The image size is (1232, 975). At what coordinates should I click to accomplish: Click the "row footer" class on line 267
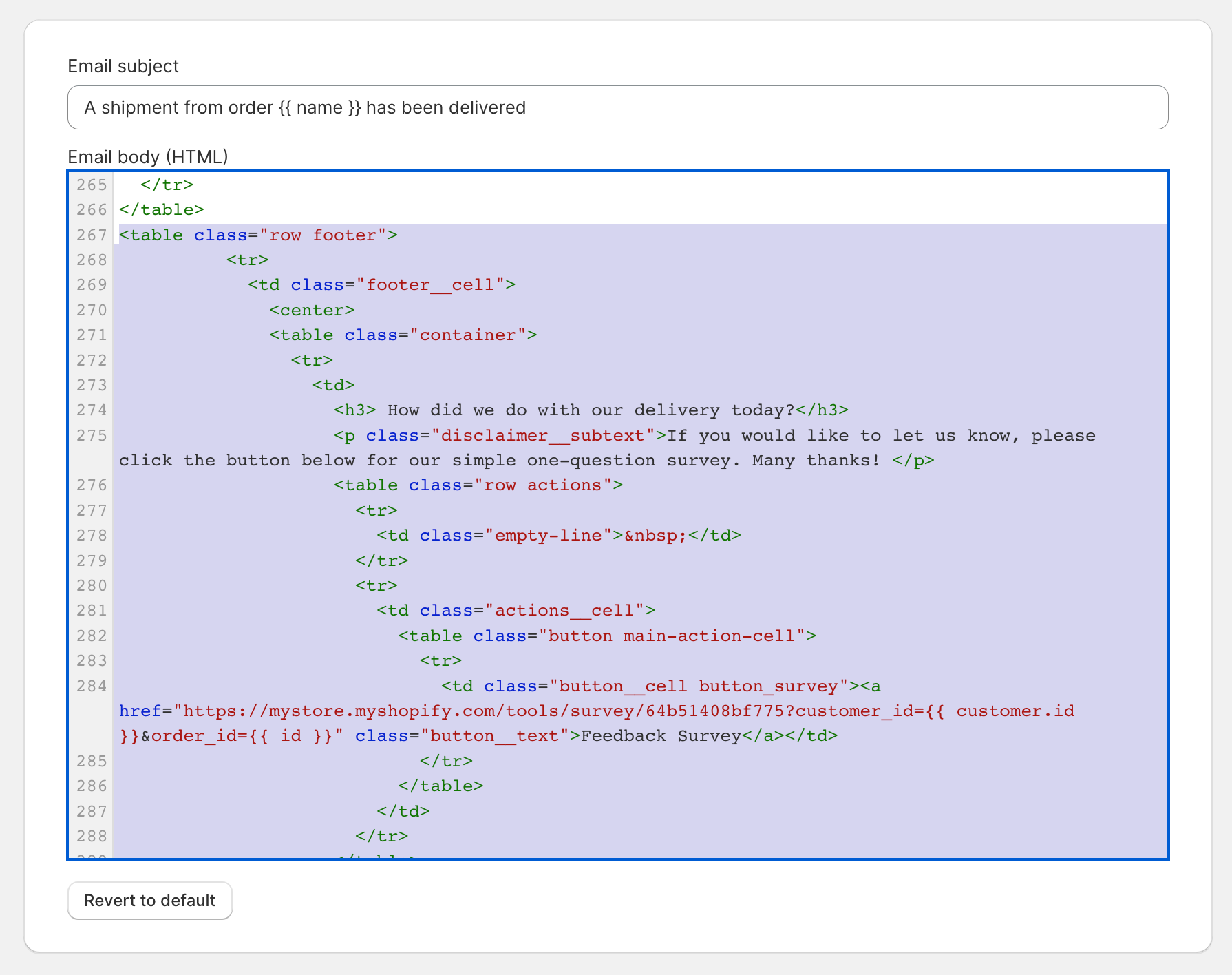tap(323, 235)
